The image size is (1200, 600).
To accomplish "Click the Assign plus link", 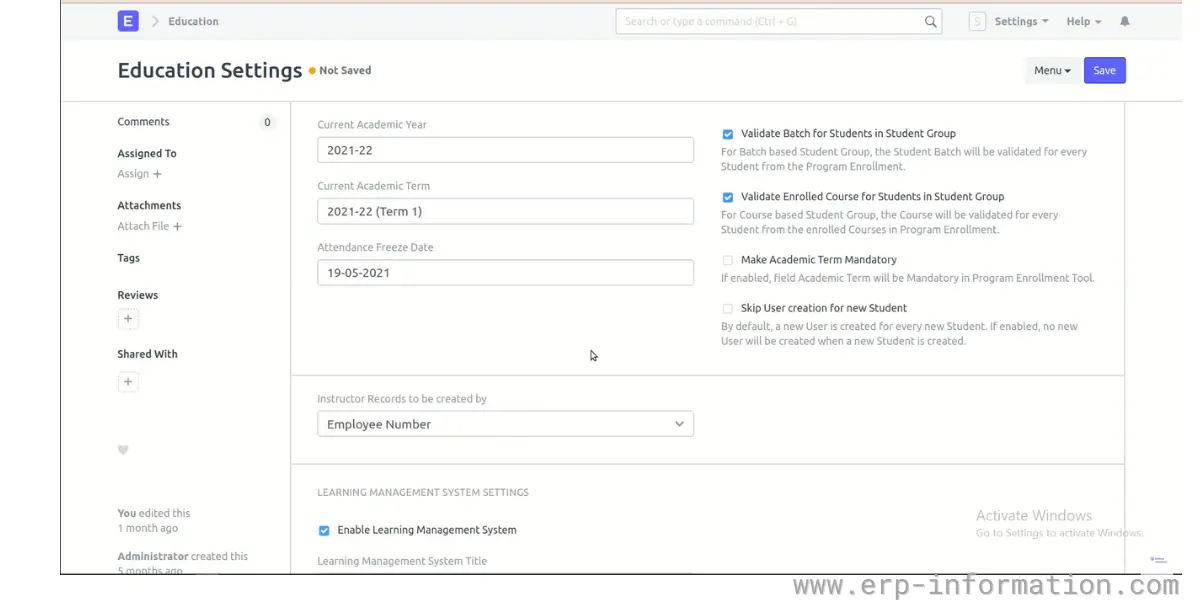I will point(140,174).
